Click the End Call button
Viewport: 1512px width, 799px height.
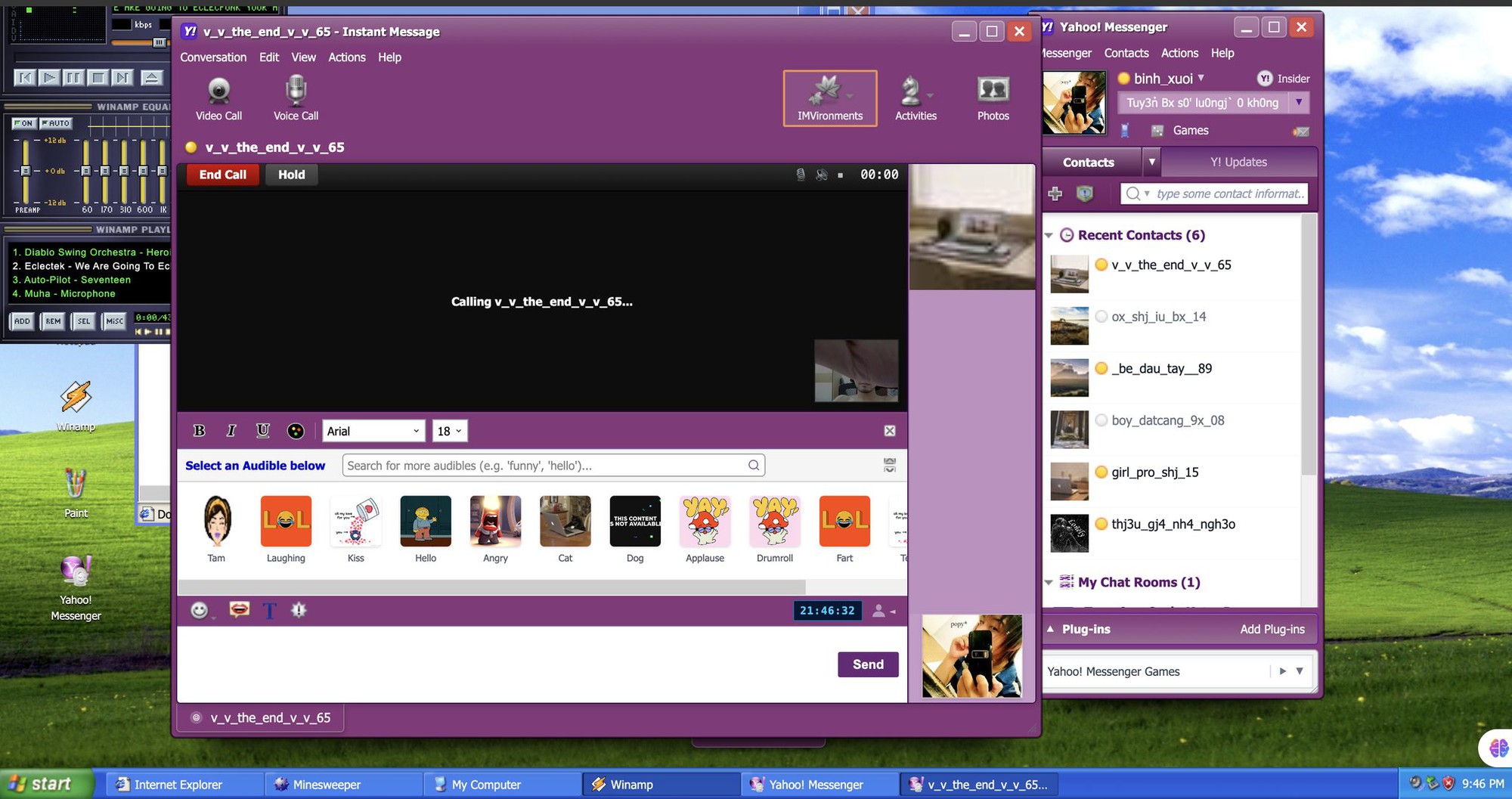tap(222, 174)
